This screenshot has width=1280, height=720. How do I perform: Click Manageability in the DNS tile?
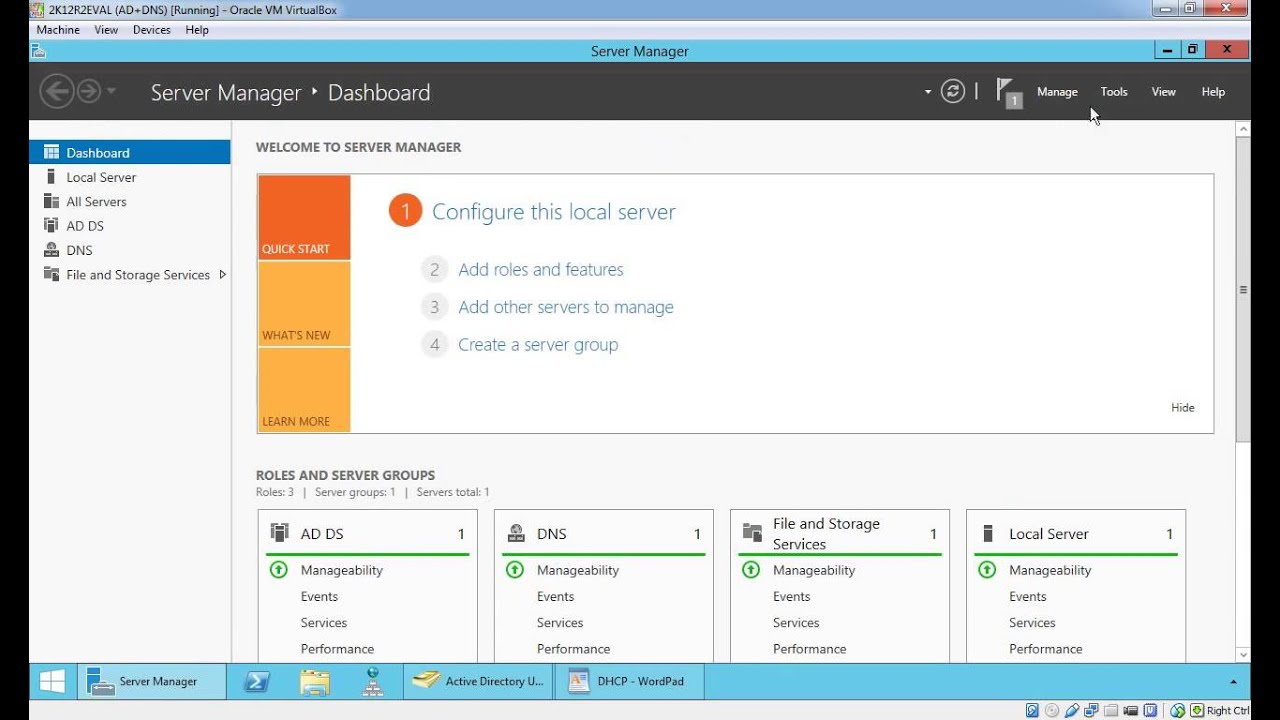coord(578,570)
